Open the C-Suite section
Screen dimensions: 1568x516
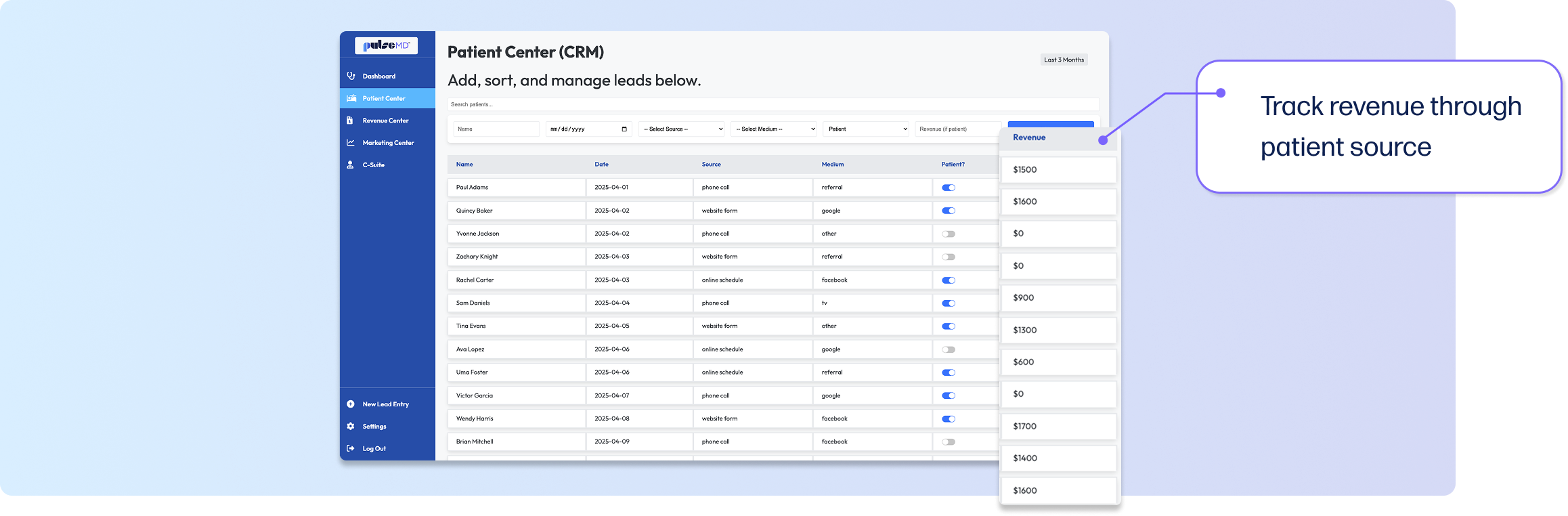click(387, 165)
